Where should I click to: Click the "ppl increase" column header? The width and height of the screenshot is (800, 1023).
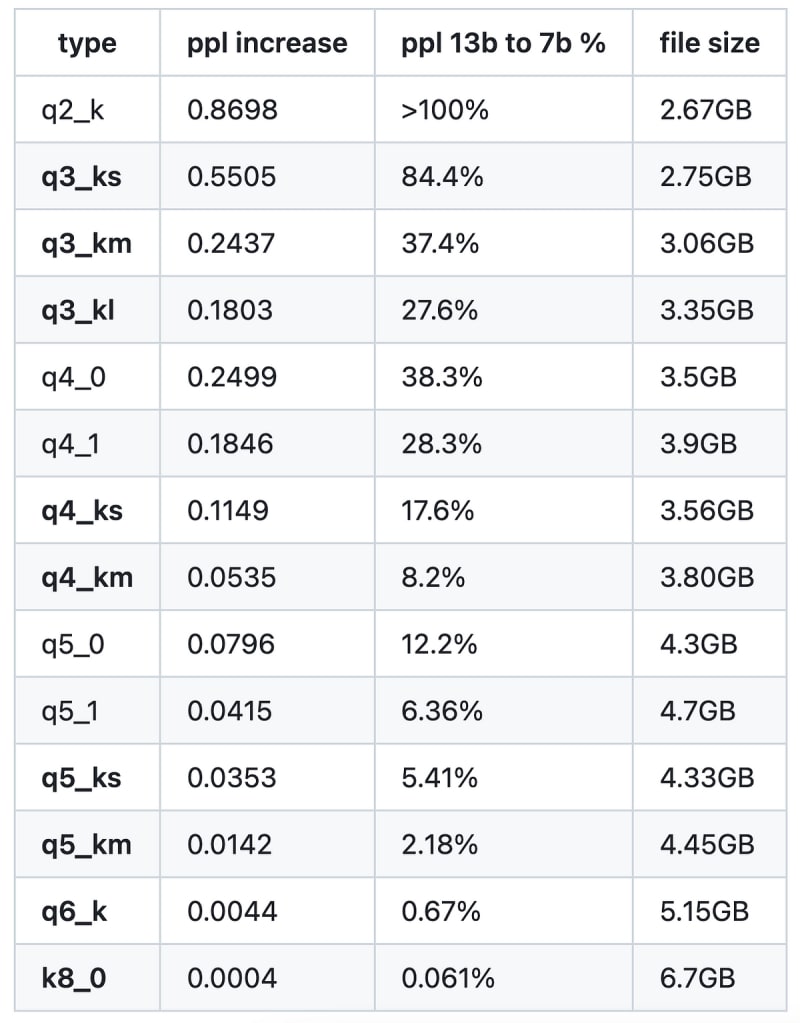point(267,43)
